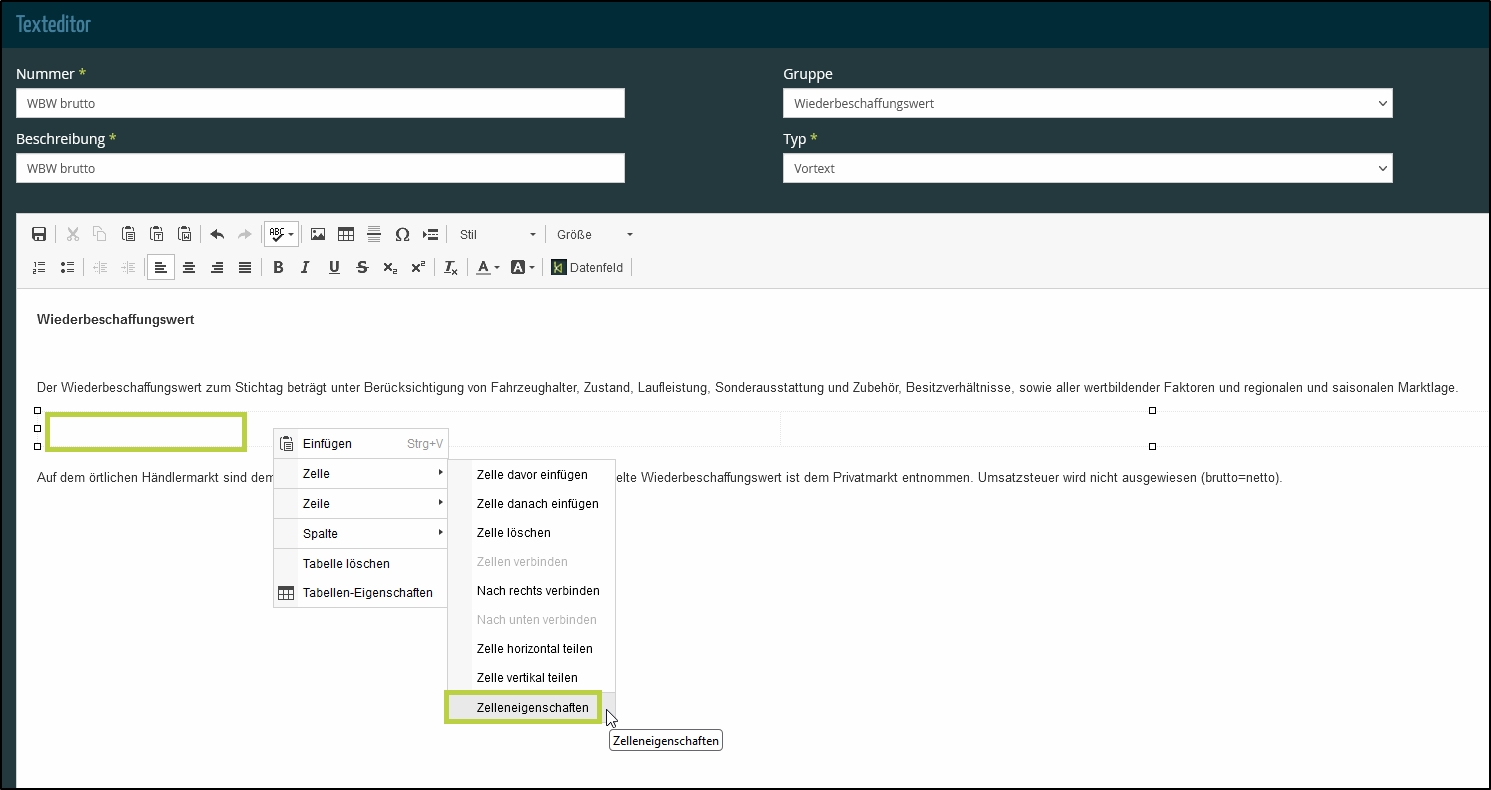Screen dimensions: 1491x790
Task: Choose Tabelle löschen in context menu
Action: point(346,563)
